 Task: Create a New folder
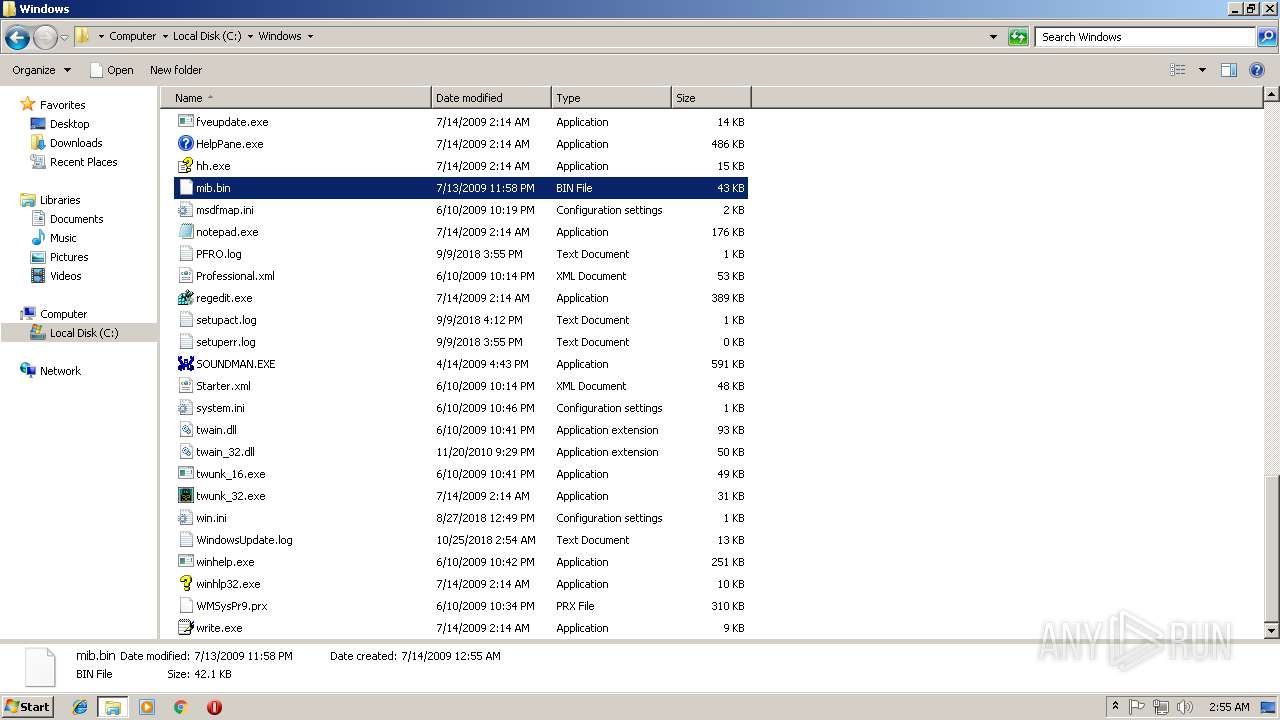176,70
